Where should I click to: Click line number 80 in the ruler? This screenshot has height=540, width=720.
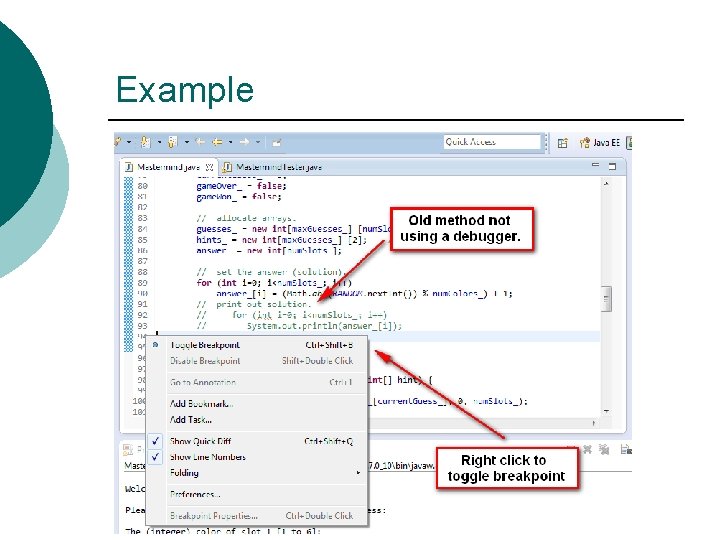142,186
